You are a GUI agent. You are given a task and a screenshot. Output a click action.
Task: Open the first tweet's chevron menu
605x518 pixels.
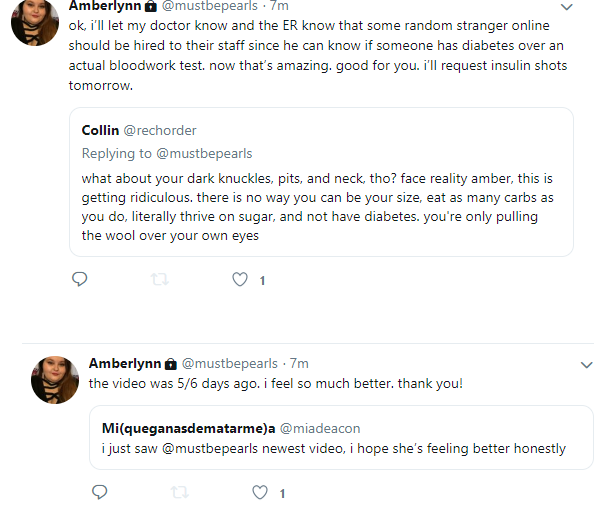566,7
